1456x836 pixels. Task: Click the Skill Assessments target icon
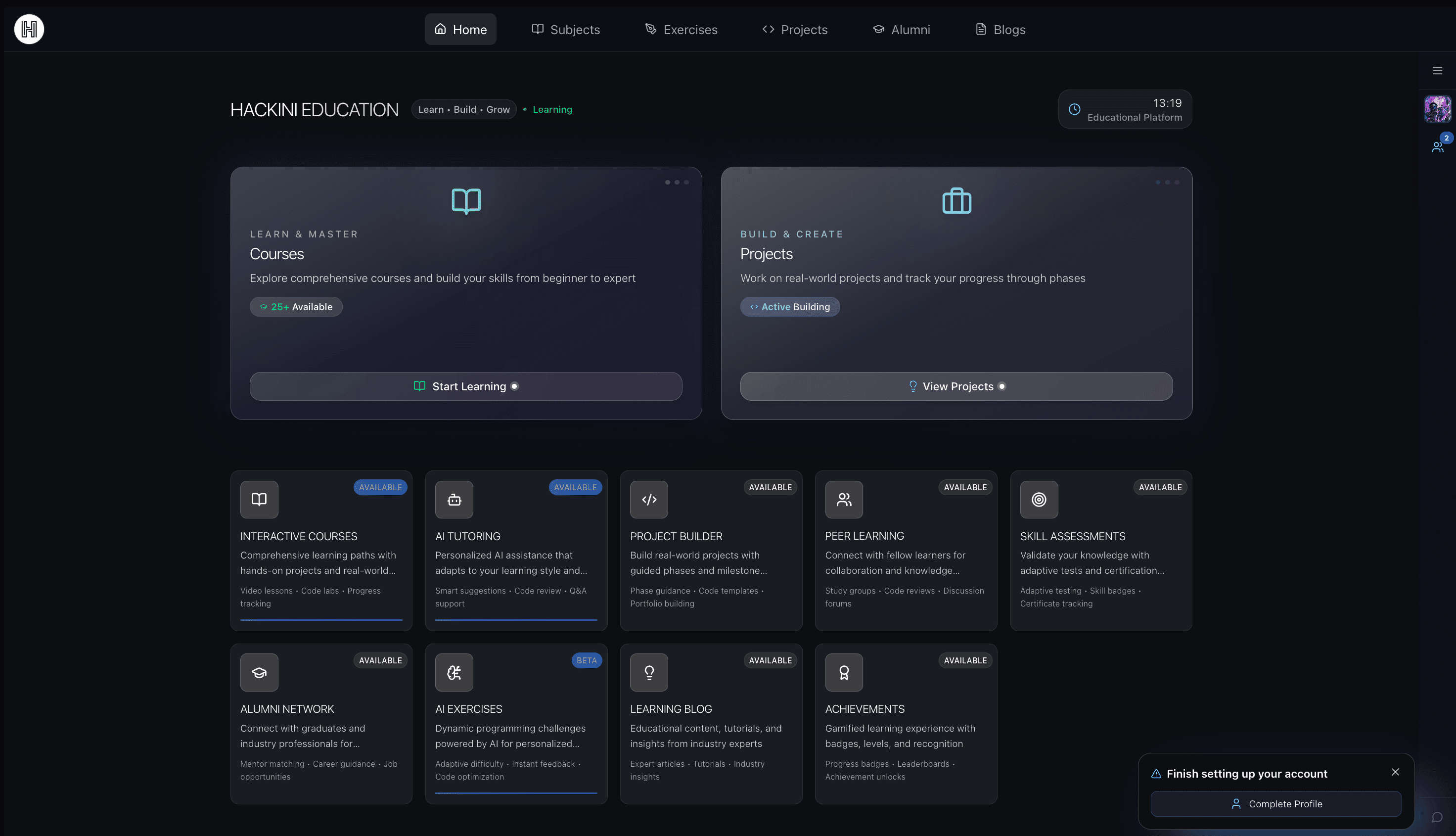coord(1039,500)
